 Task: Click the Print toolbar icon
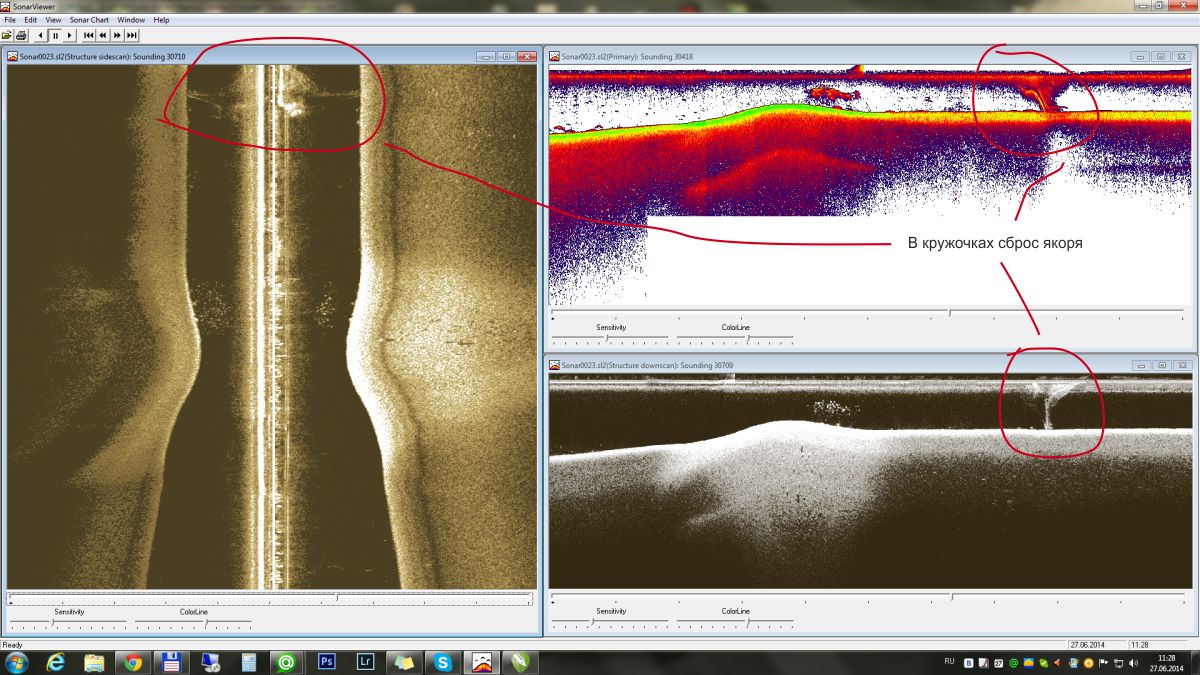(x=21, y=35)
